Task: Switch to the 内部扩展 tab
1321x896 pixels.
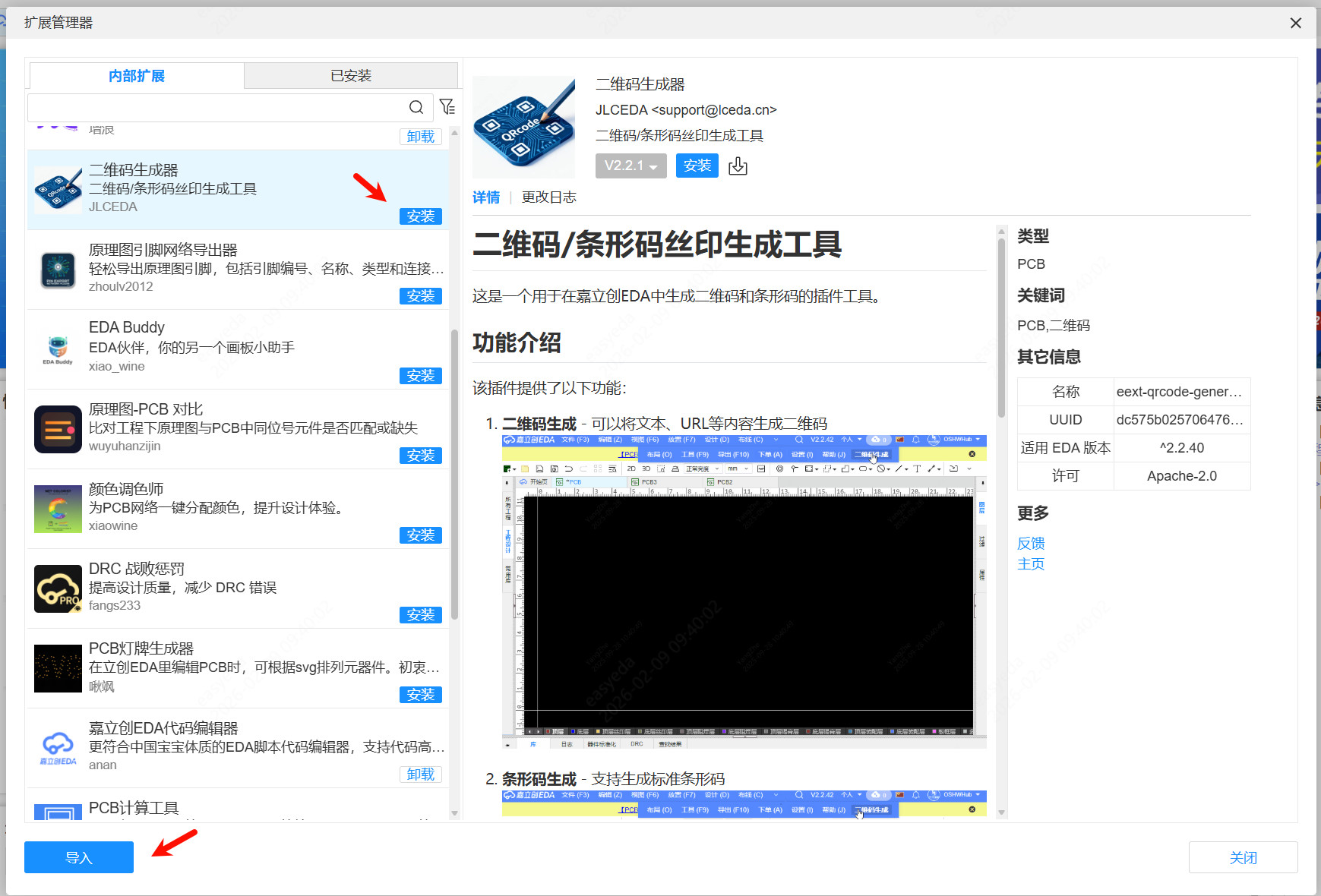Action: click(137, 76)
